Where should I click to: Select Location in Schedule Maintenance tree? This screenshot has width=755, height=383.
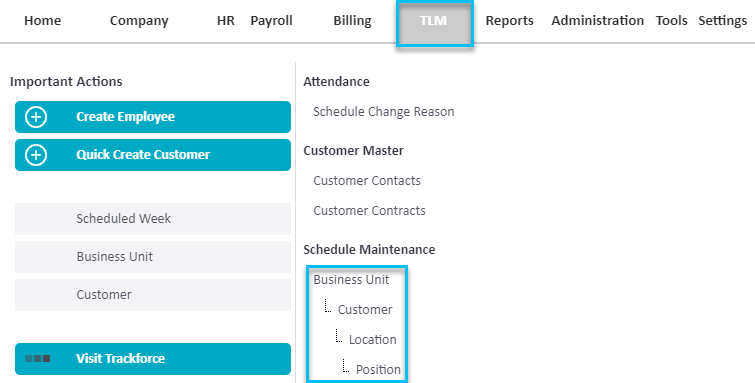tap(373, 340)
